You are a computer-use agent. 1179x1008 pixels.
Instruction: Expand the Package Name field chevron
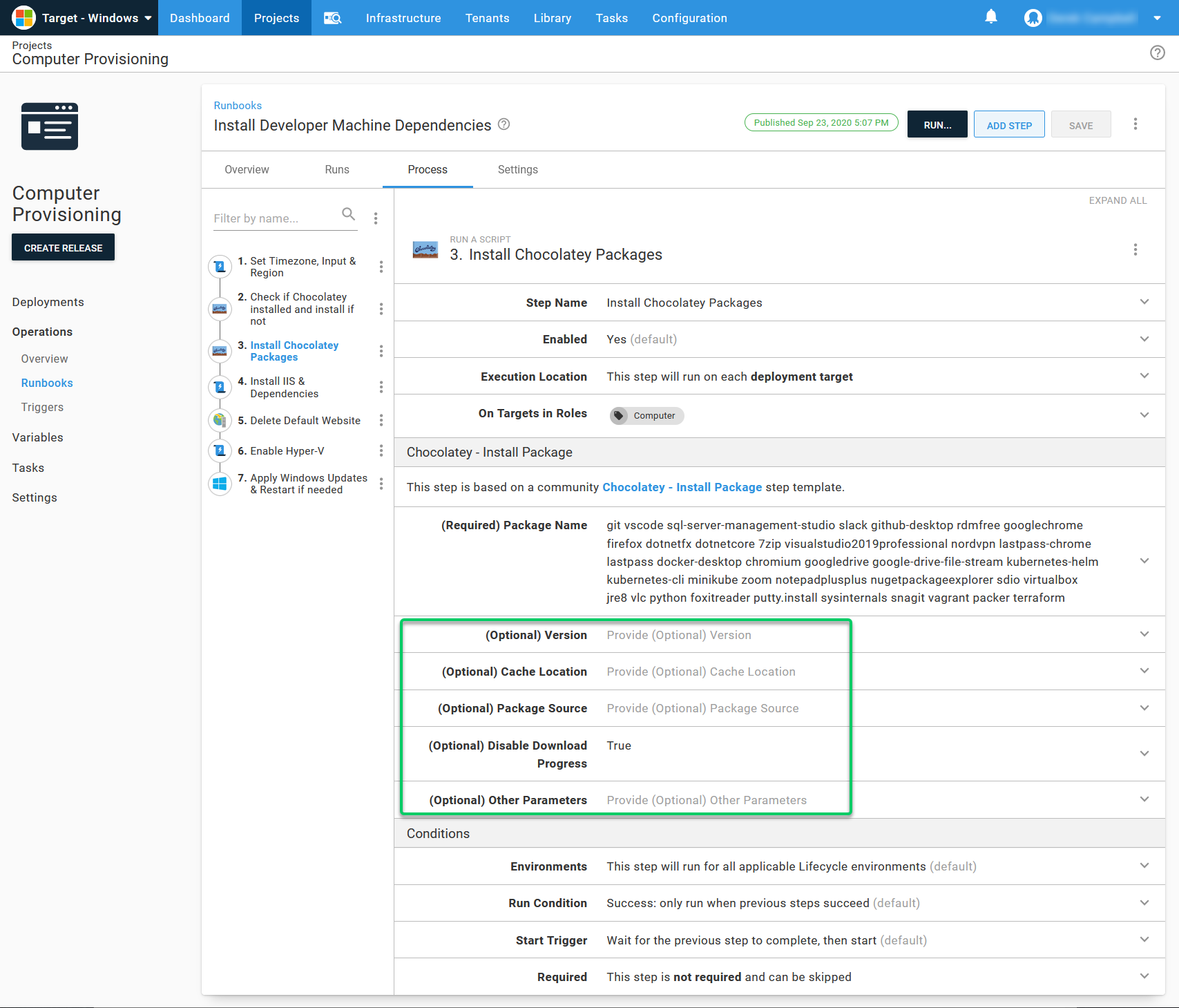[1144, 561]
